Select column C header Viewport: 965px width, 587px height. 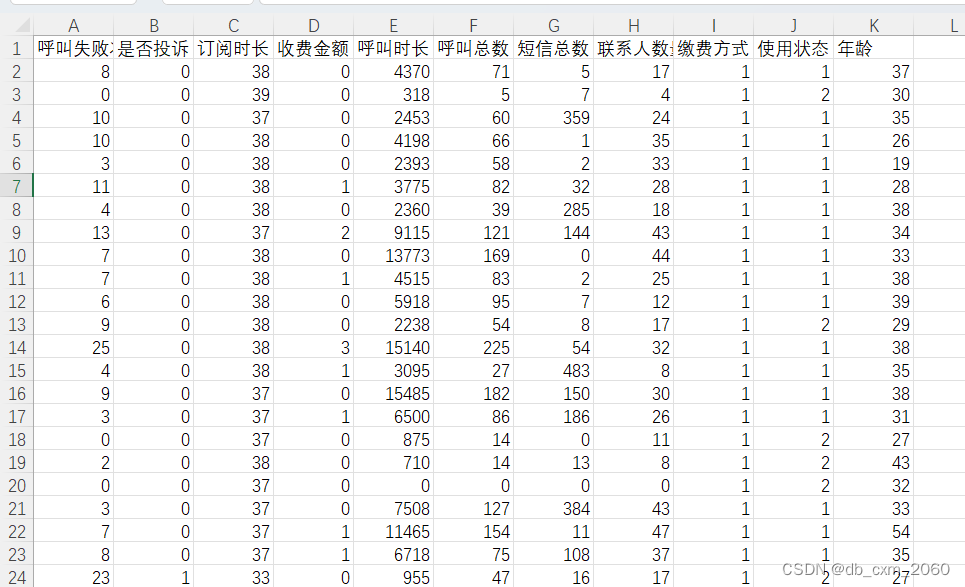click(233, 26)
